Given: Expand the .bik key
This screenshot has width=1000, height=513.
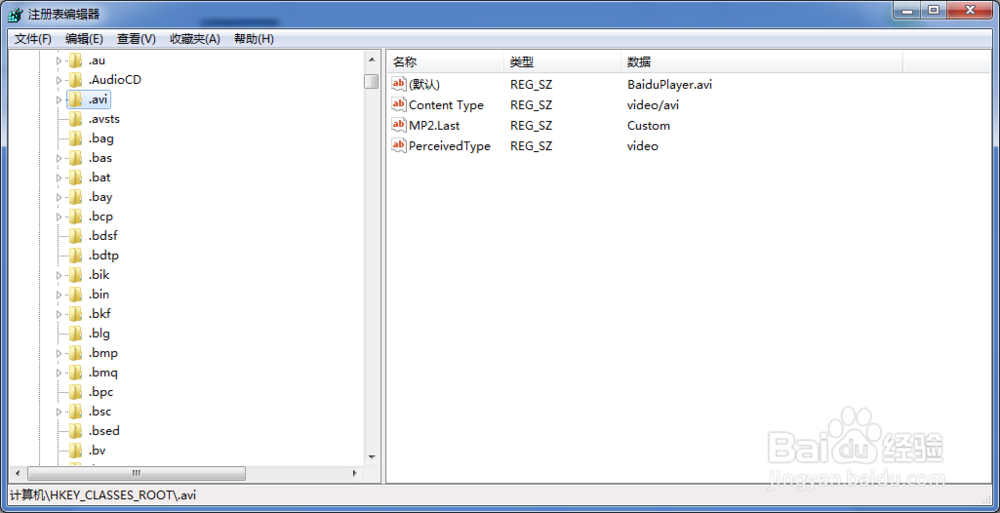Looking at the screenshot, I should [x=59, y=276].
